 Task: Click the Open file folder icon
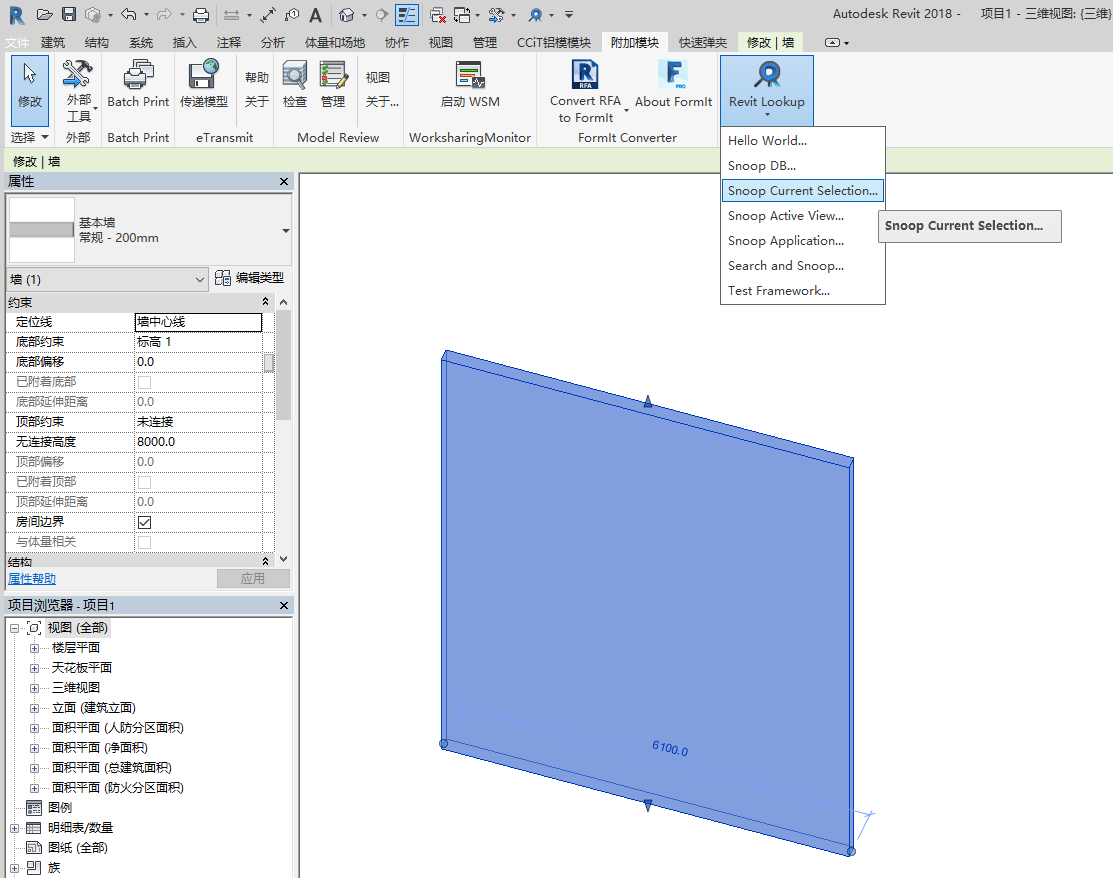tap(44, 14)
